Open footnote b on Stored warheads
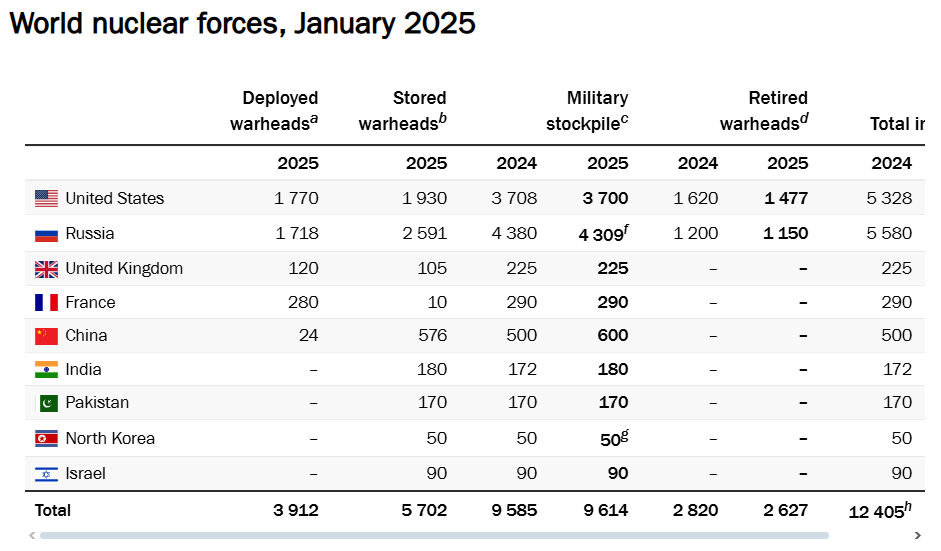The width and height of the screenshot is (941, 551). [443, 119]
